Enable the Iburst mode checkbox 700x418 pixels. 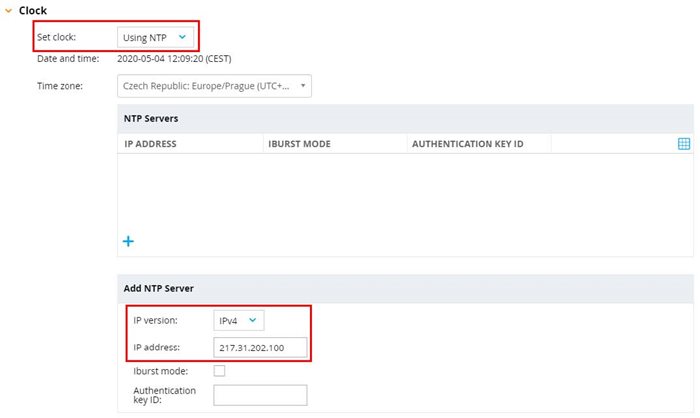[219, 371]
